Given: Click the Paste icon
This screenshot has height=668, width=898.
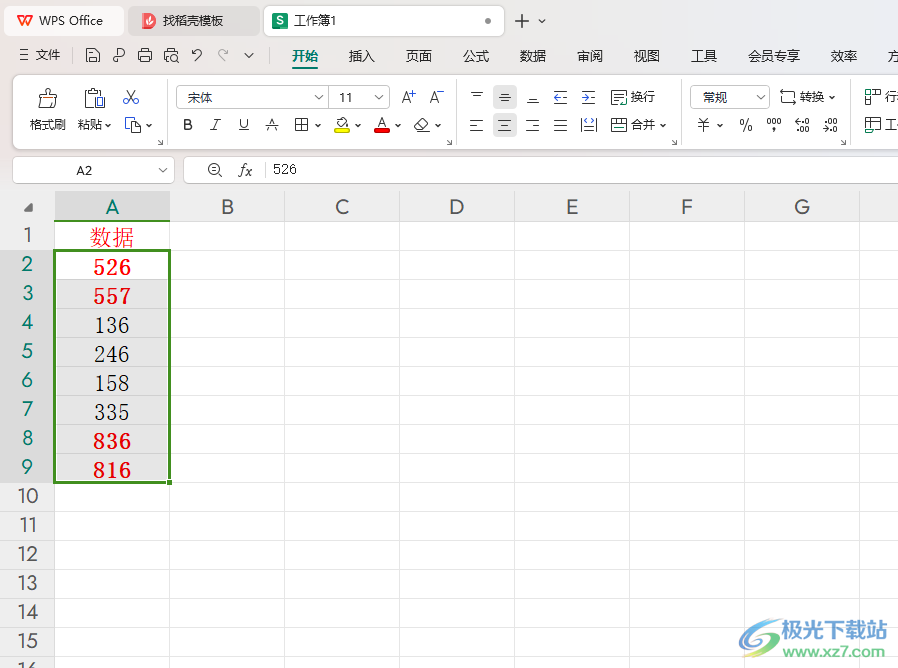Looking at the screenshot, I should 94,99.
